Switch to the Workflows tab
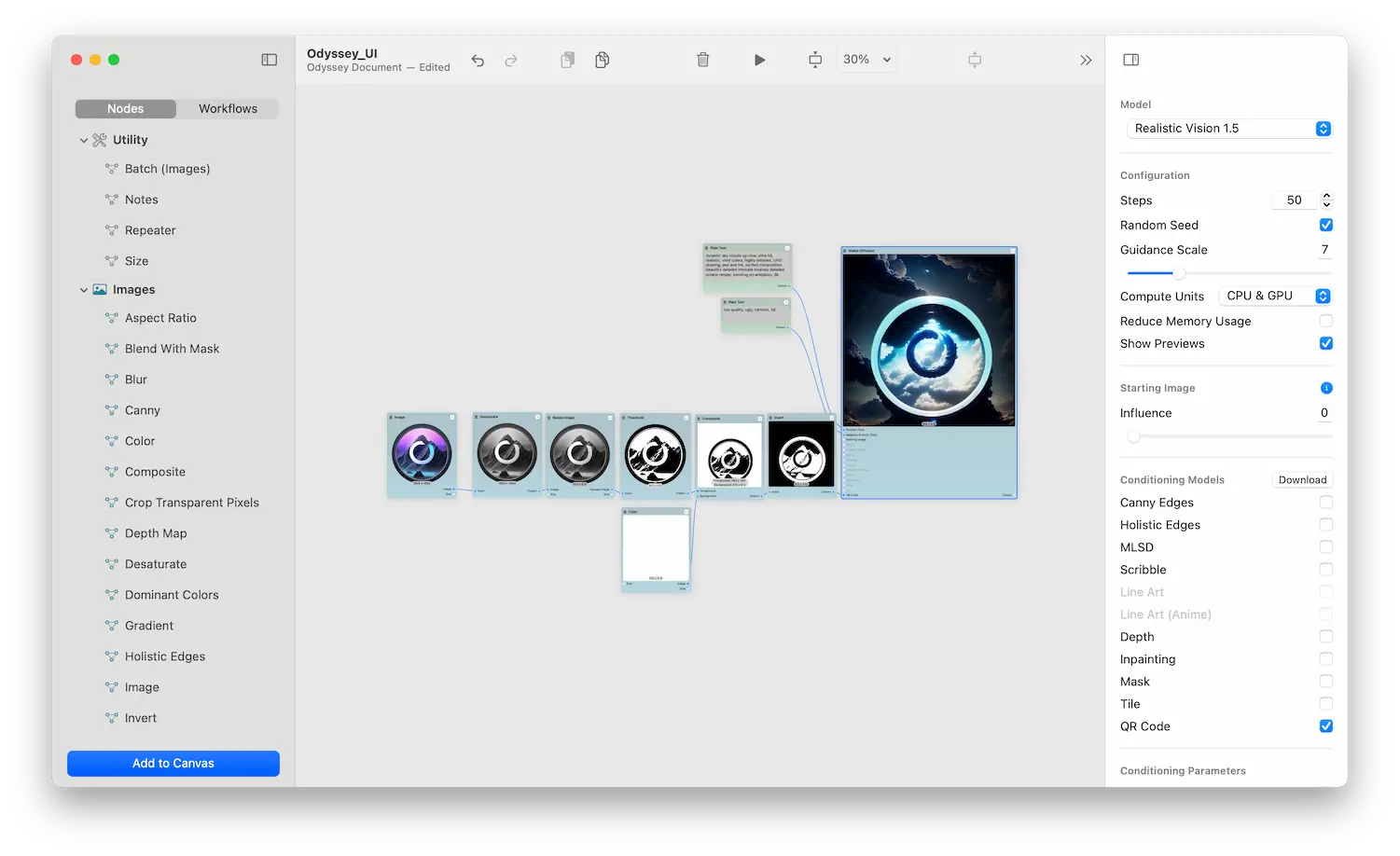The height and width of the screenshot is (856, 1400). (228, 108)
